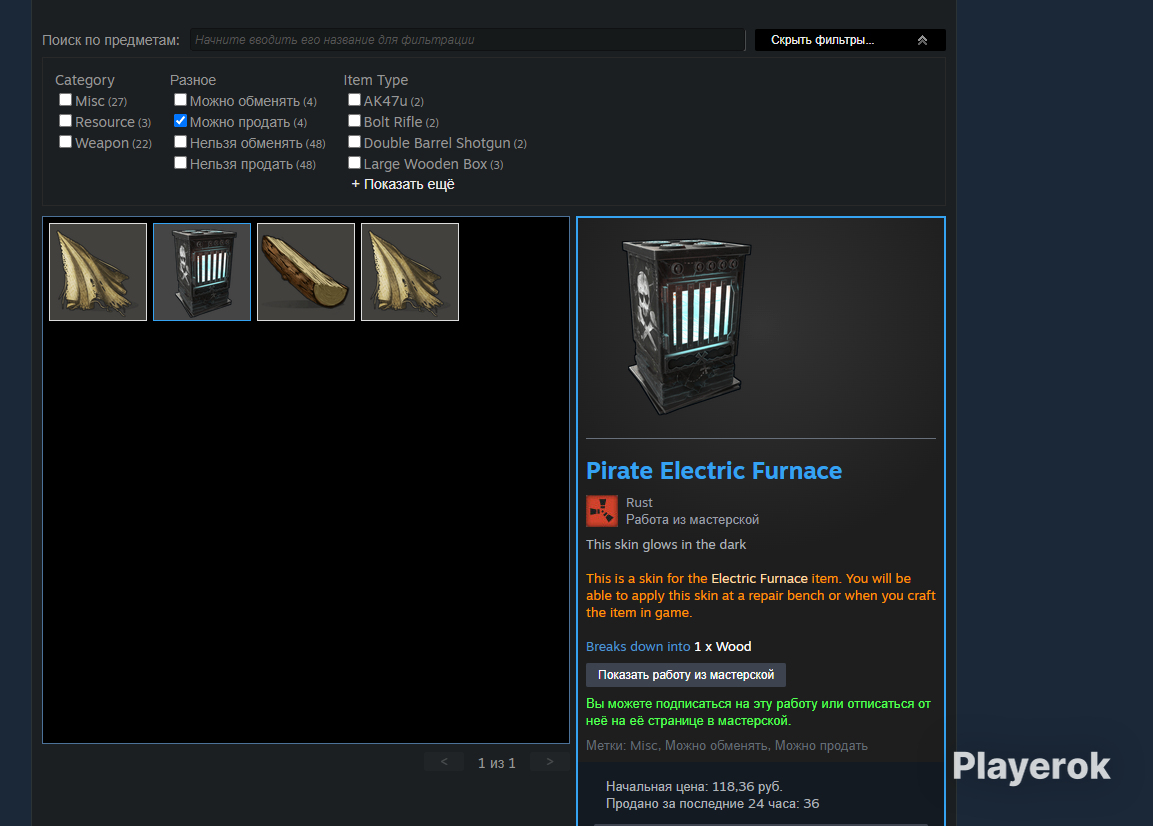1153x826 pixels.
Task: Click the Rust game logo icon
Action: pyautogui.click(x=602, y=510)
